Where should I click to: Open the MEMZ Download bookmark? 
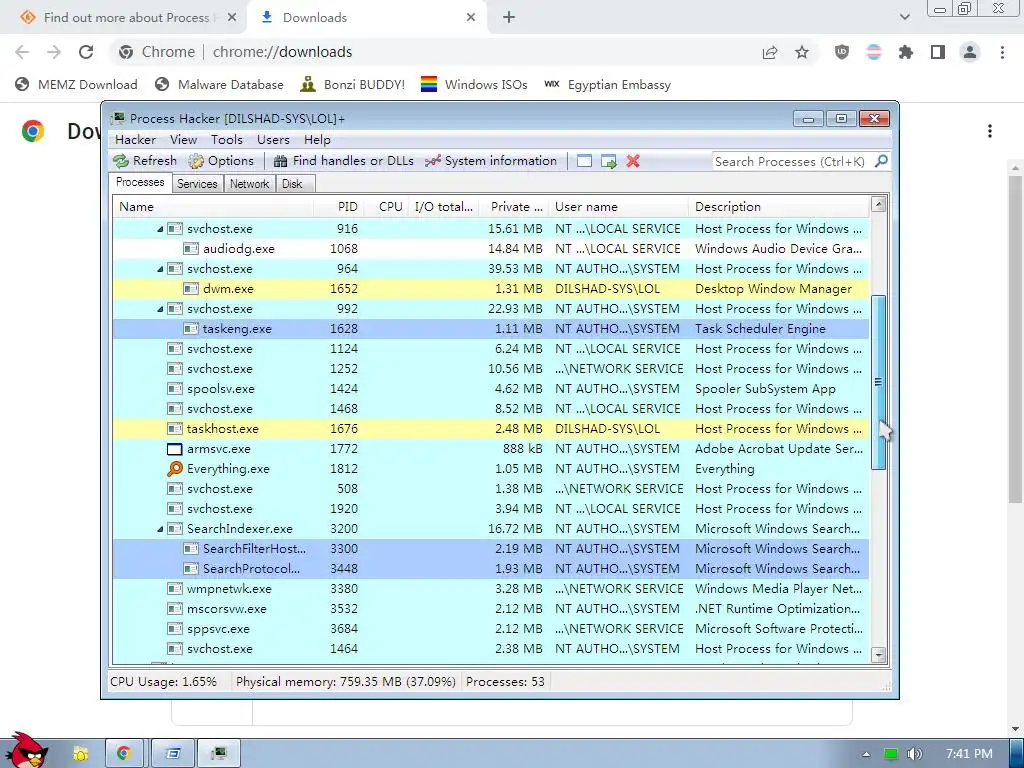[76, 85]
